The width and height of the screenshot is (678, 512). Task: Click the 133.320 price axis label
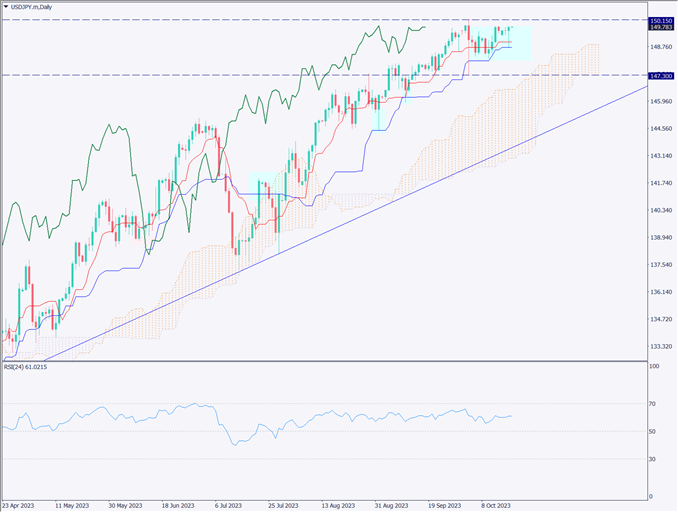pyautogui.click(x=659, y=347)
